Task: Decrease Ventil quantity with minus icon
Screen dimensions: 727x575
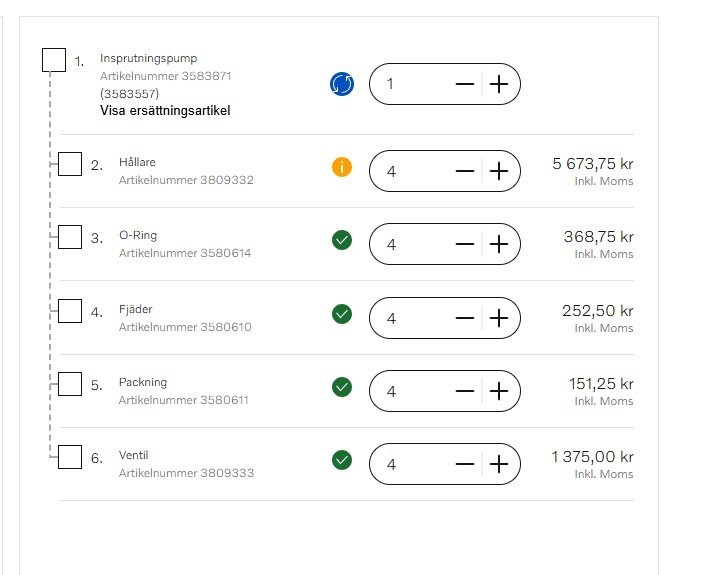Action: (465, 464)
